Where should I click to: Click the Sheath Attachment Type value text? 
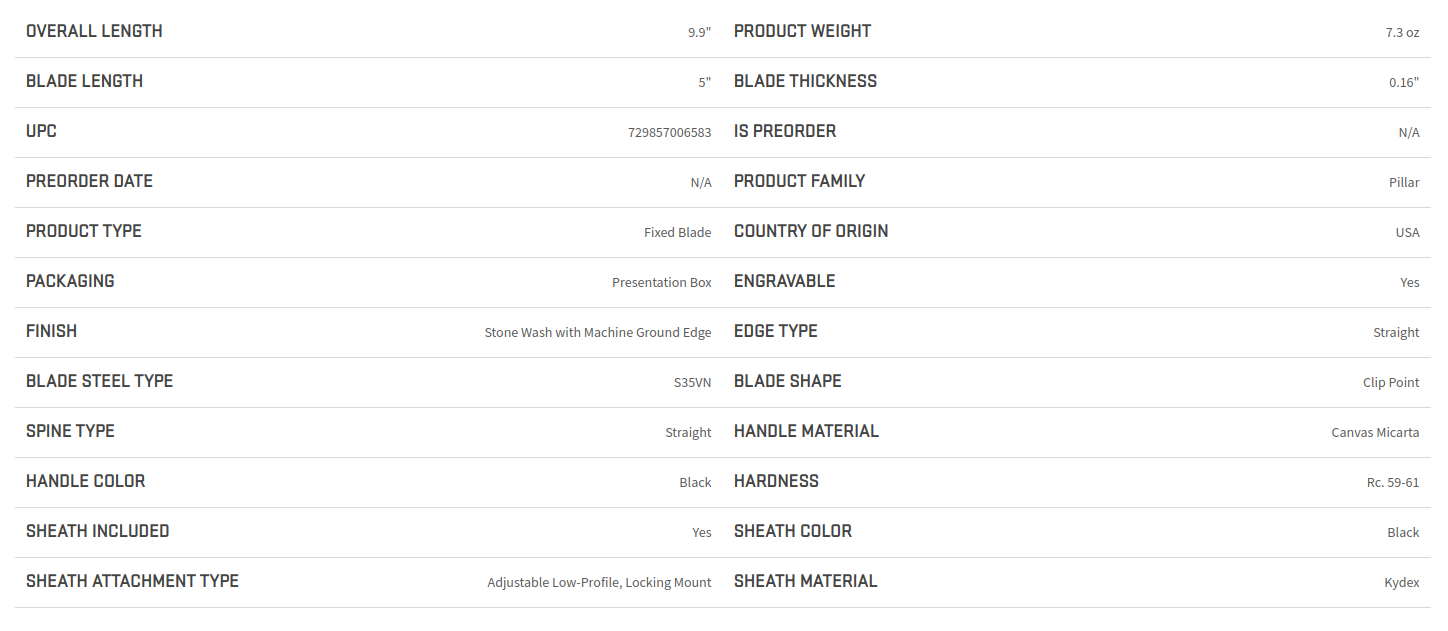pos(600,582)
